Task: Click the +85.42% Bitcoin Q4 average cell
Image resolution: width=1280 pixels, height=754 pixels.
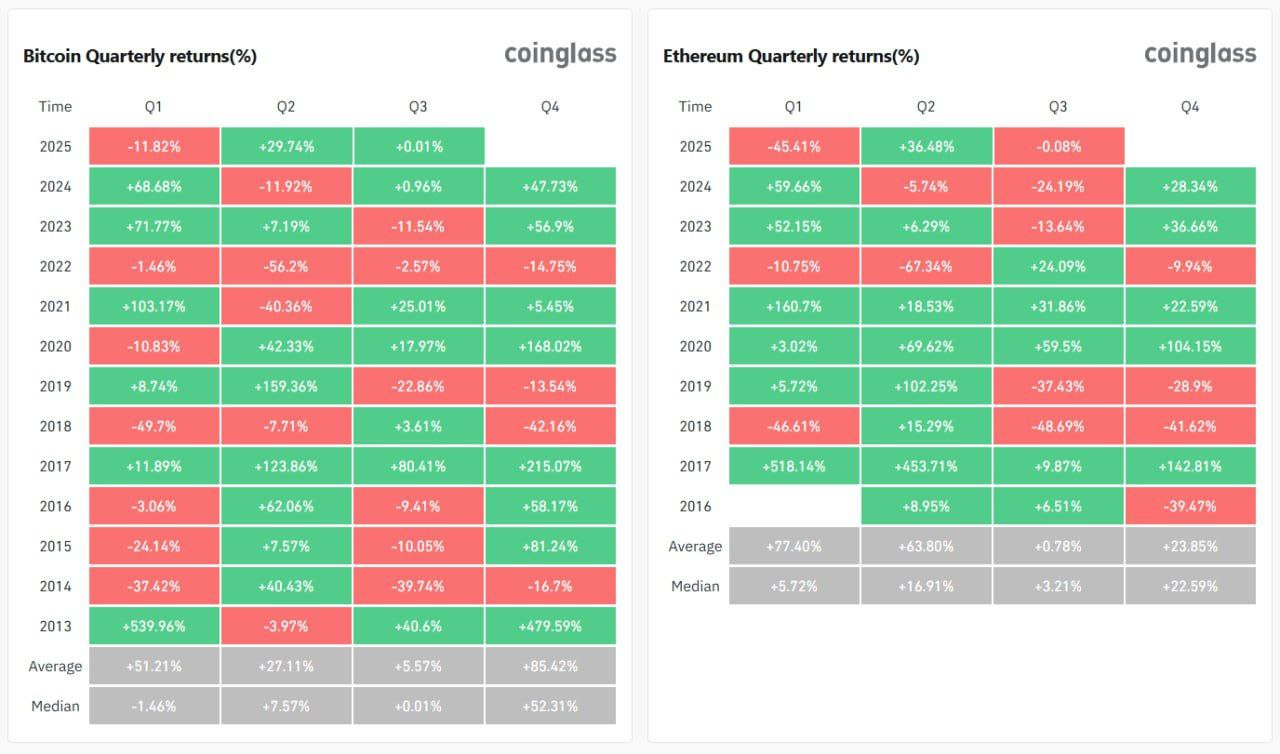Action: pos(550,666)
